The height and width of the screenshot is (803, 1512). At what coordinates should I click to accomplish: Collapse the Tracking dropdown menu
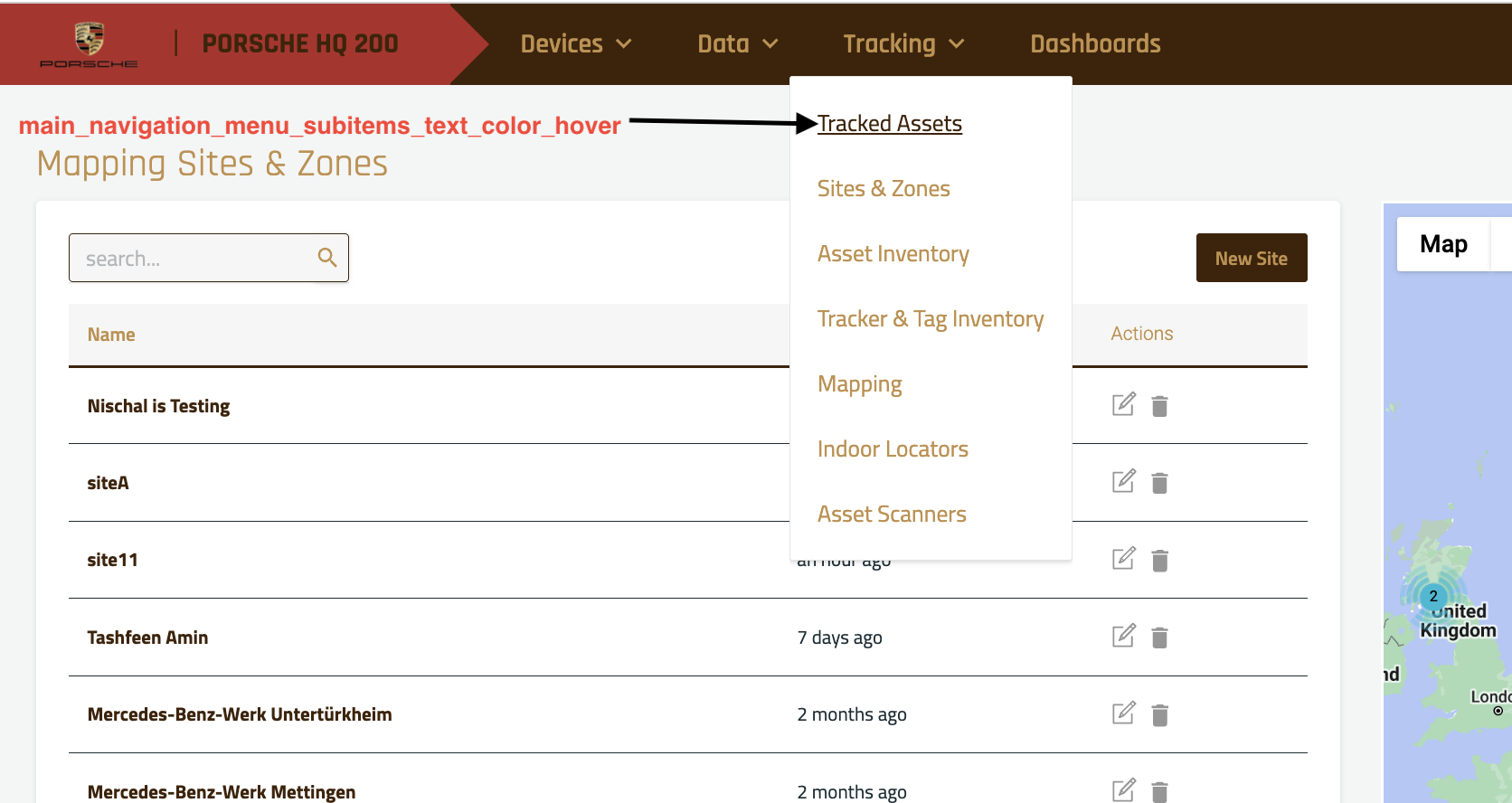click(903, 43)
